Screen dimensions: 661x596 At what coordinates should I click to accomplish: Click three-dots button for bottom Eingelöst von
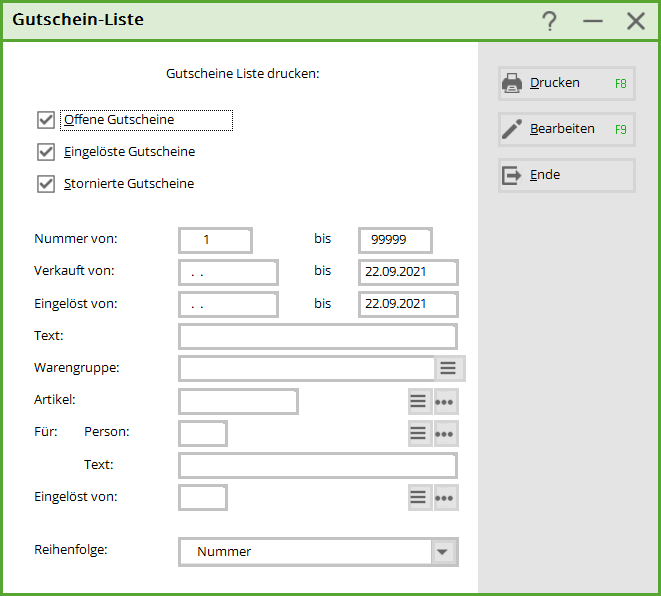(x=445, y=497)
